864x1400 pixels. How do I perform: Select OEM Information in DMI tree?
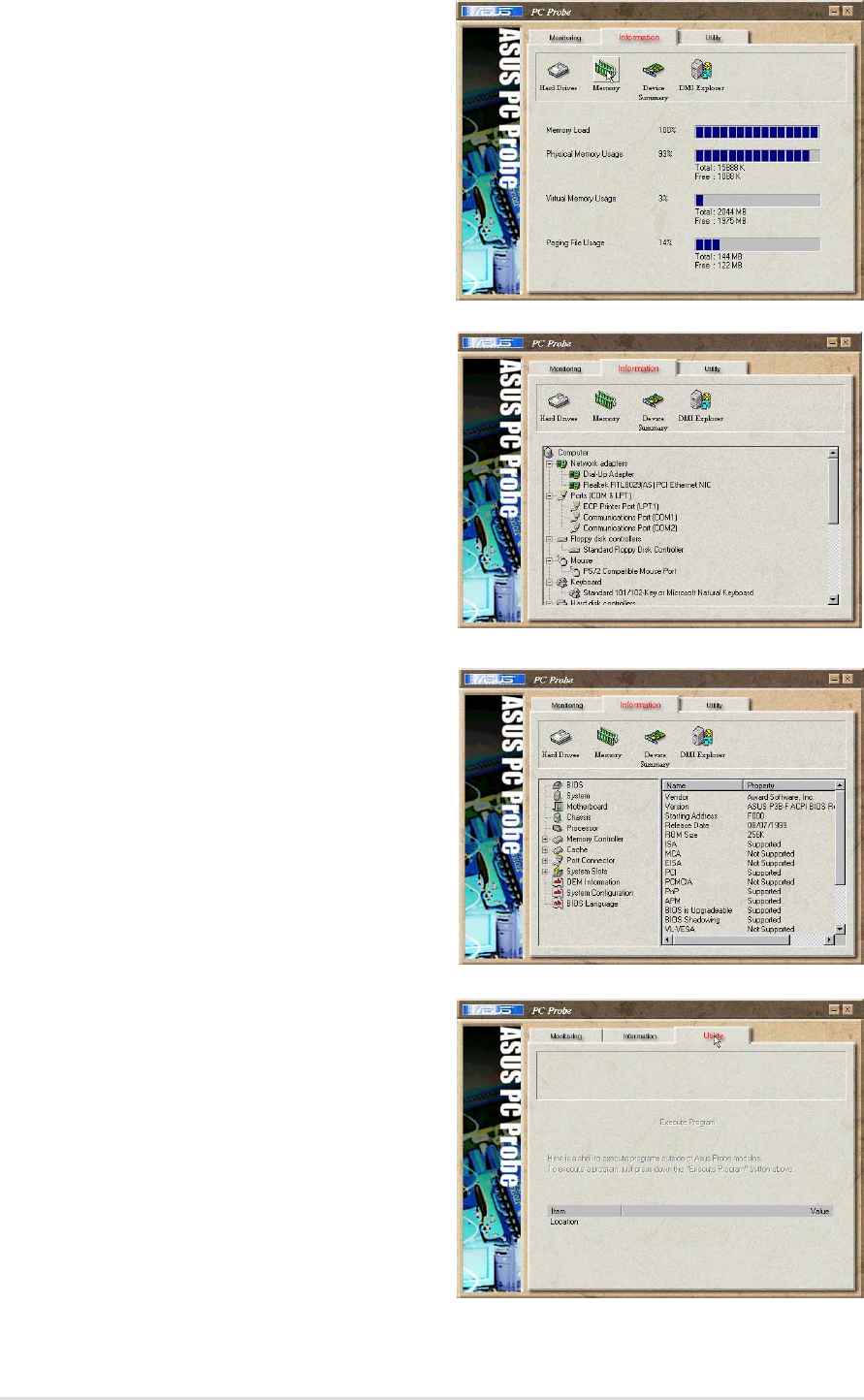click(x=586, y=882)
